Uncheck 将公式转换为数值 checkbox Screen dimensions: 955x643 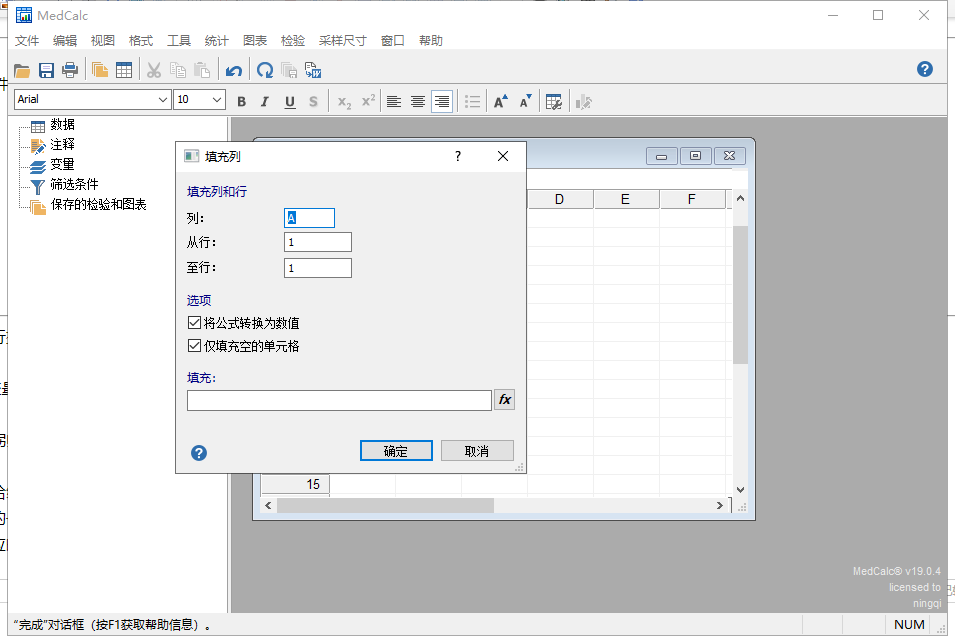[194, 323]
